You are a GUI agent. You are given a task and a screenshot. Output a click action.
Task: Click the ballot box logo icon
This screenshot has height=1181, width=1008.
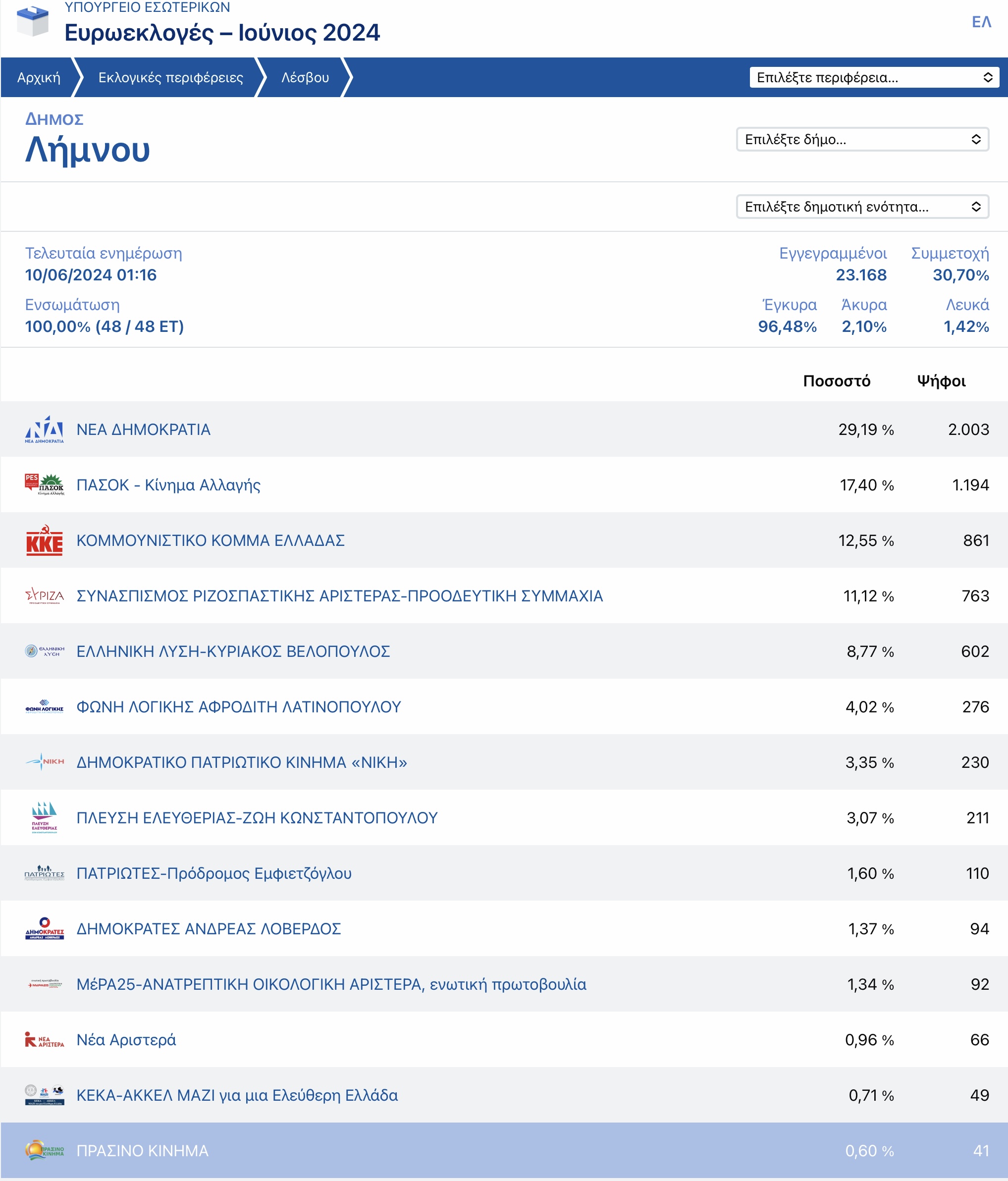click(x=33, y=21)
